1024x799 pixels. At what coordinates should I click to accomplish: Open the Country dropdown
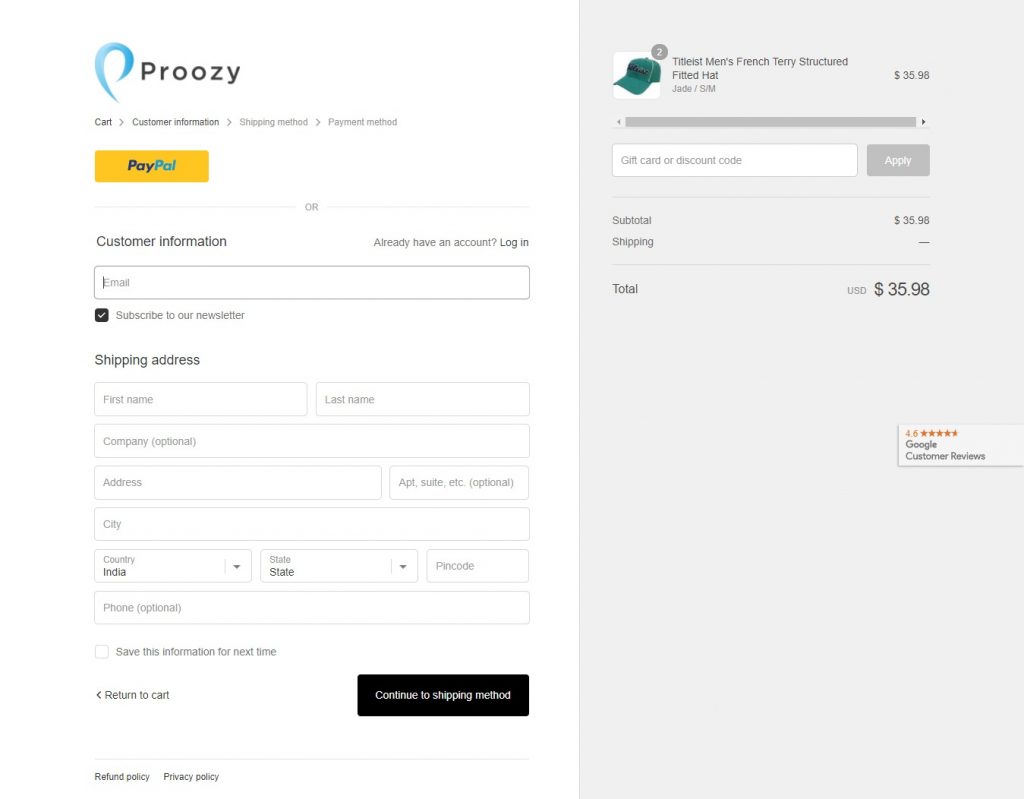click(x=173, y=566)
